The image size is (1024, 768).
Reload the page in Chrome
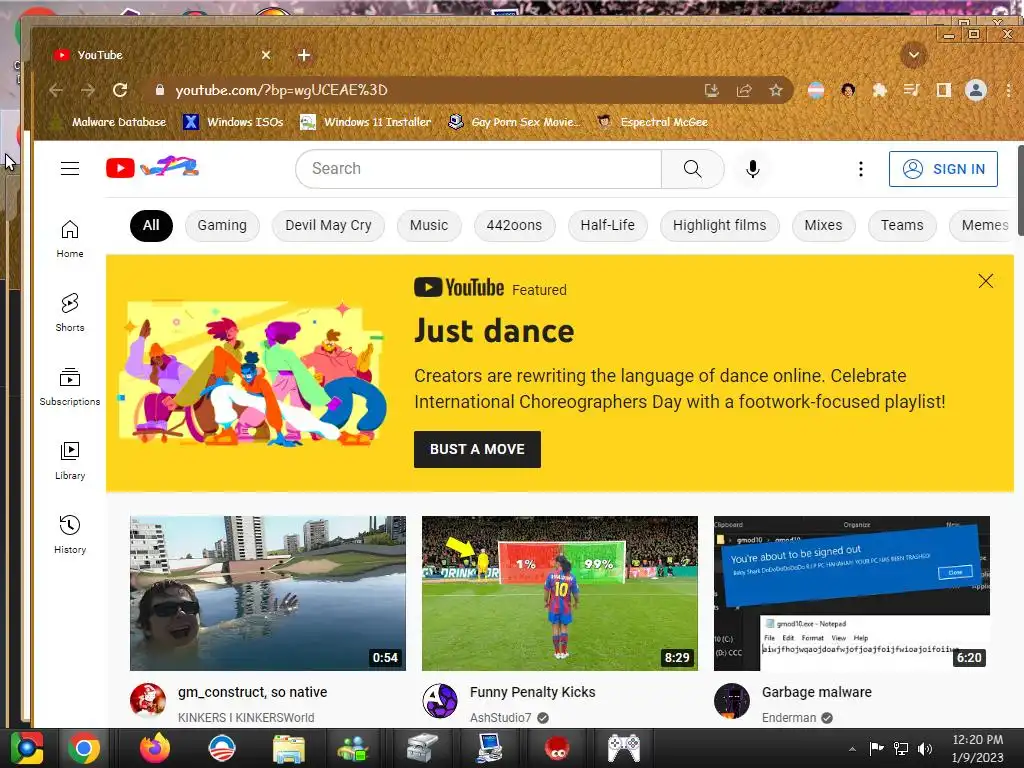(x=120, y=90)
